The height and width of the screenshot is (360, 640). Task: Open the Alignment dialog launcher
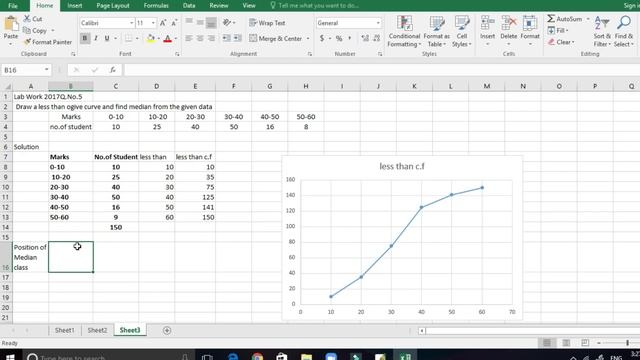pos(309,54)
